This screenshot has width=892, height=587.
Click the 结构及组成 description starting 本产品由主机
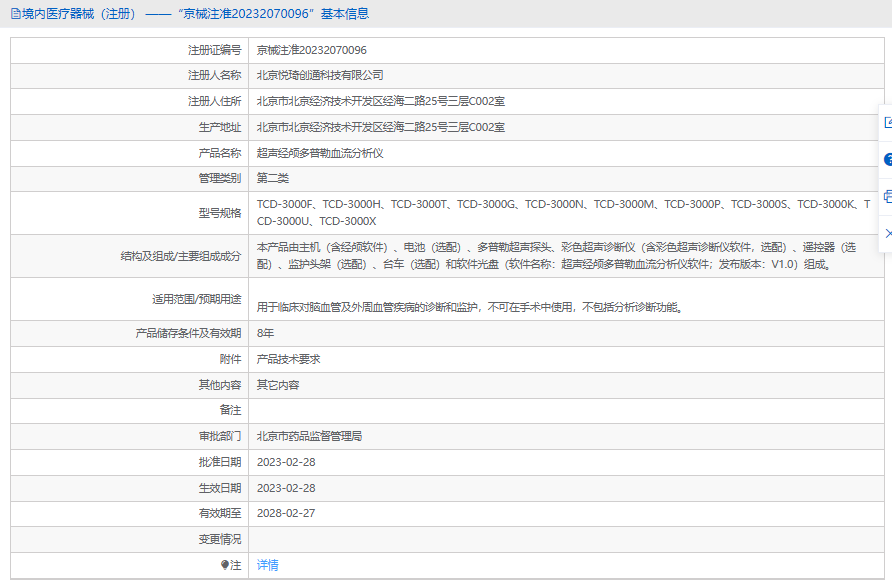[556, 256]
